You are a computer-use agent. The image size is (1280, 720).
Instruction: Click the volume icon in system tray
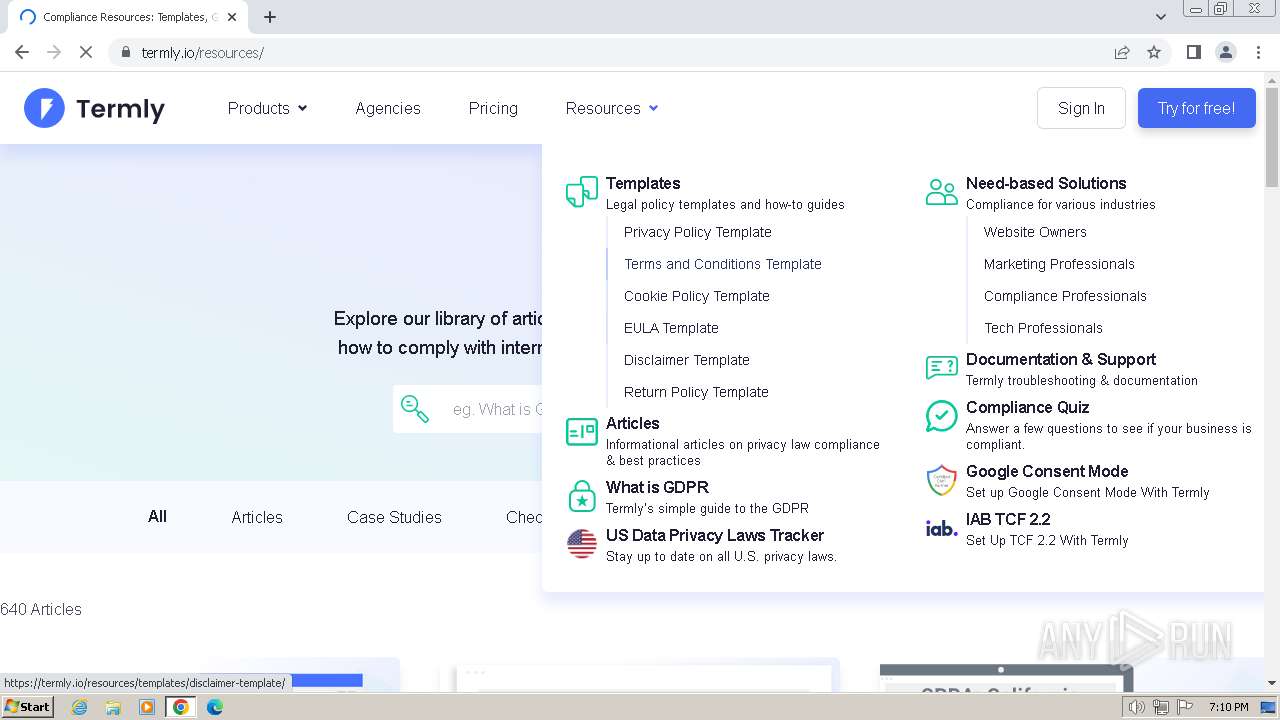pyautogui.click(x=1137, y=707)
